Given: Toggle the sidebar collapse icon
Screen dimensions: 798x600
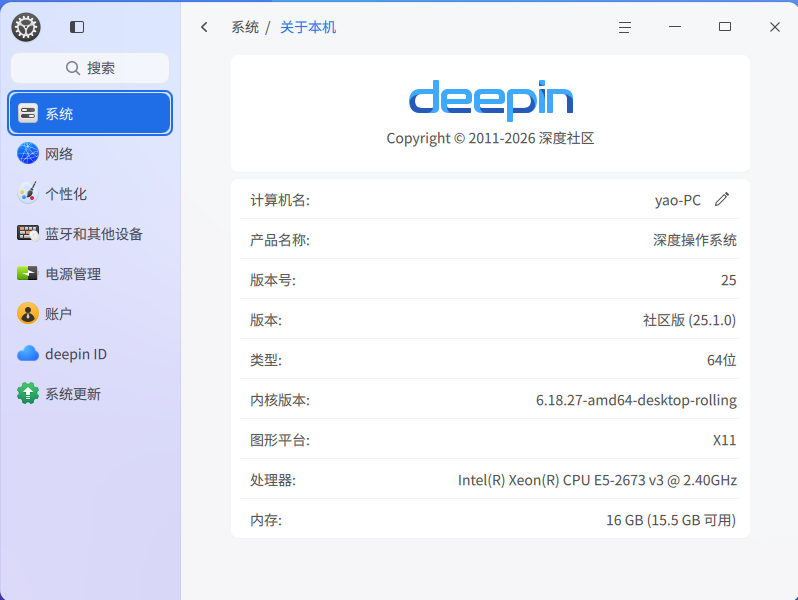Looking at the screenshot, I should click(77, 27).
